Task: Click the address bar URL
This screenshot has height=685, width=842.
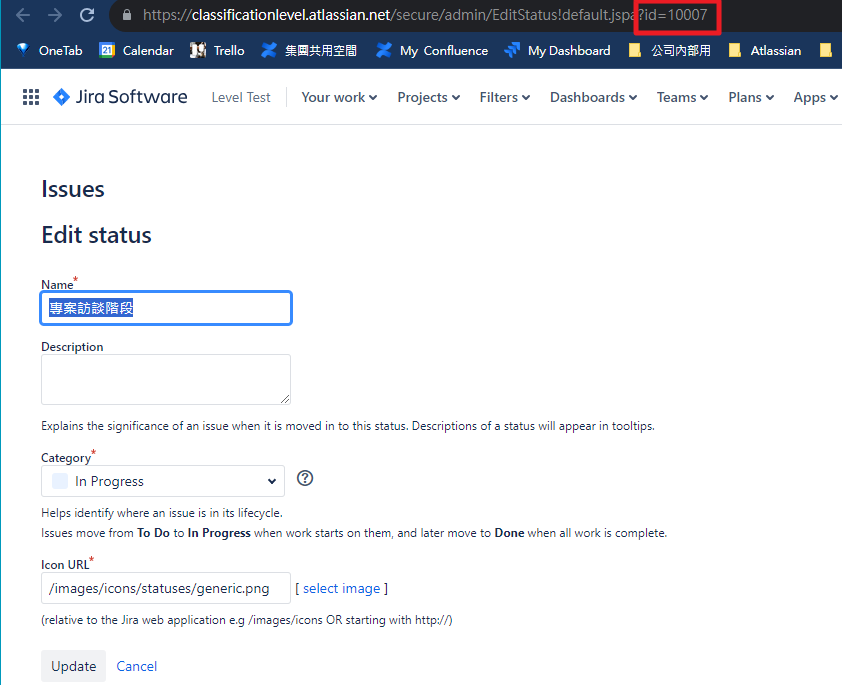Action: click(424, 15)
